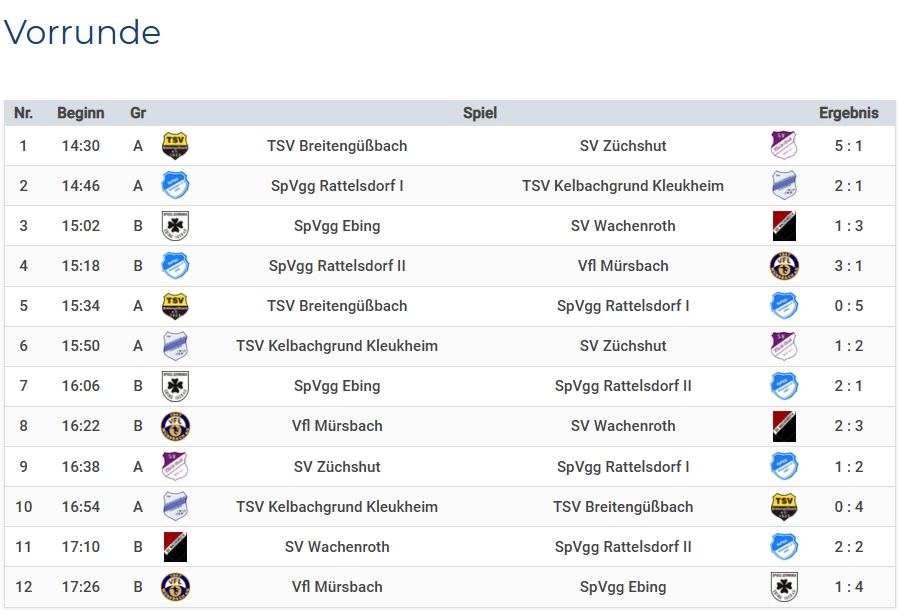Open TSV Breitengüßbach crest in match 10
This screenshot has width=898, height=610.
(784, 507)
